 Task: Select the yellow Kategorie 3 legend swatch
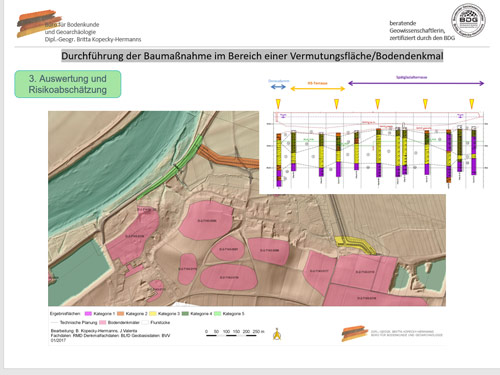(x=153, y=314)
